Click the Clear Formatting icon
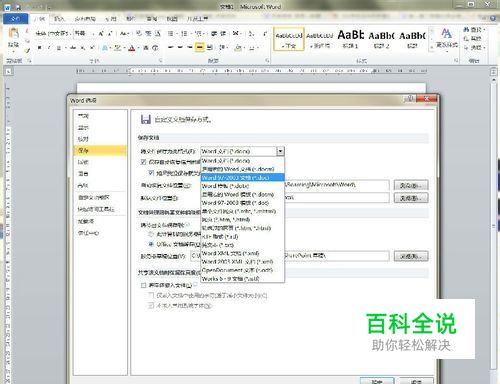The height and width of the screenshot is (384, 500). click(139, 33)
